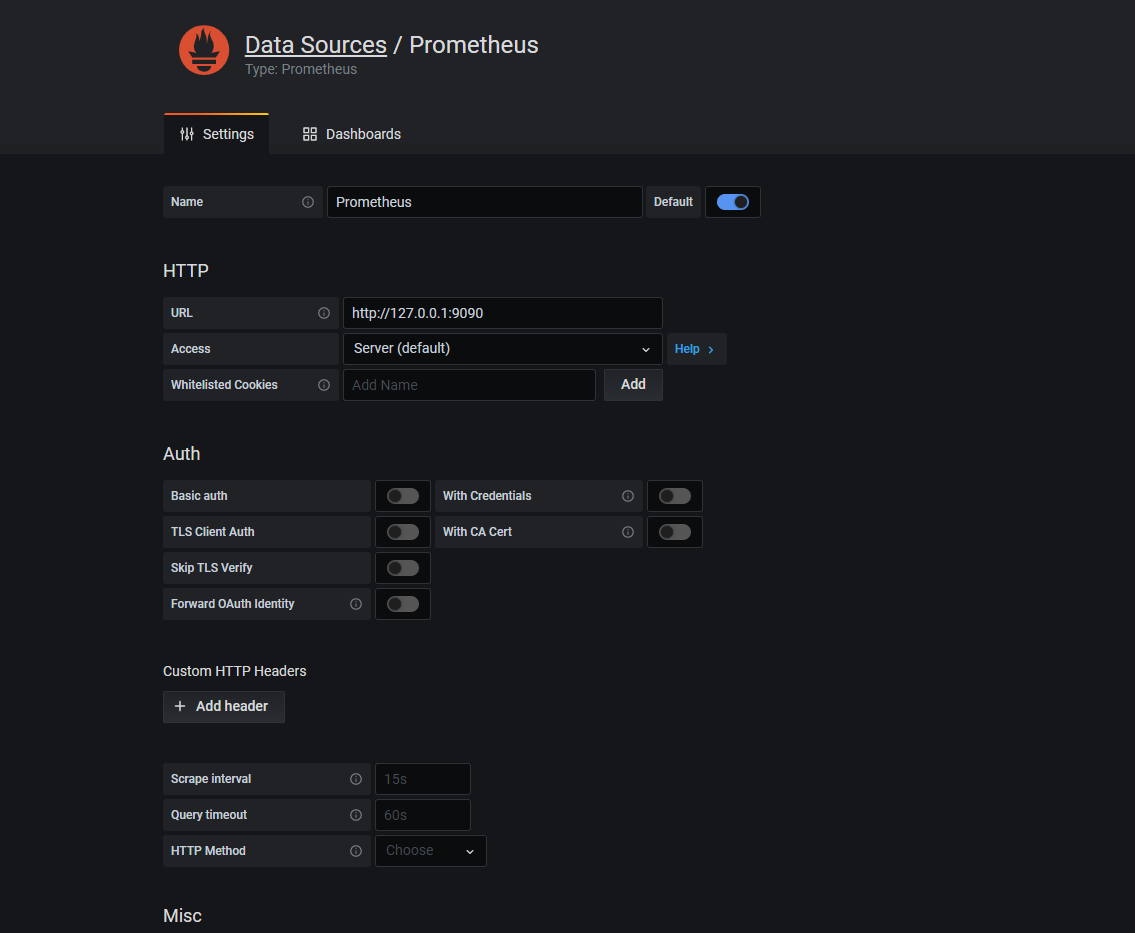Screen dimensions: 1135x933
Task: Enable TLS Client Auth toggle
Action: point(403,532)
